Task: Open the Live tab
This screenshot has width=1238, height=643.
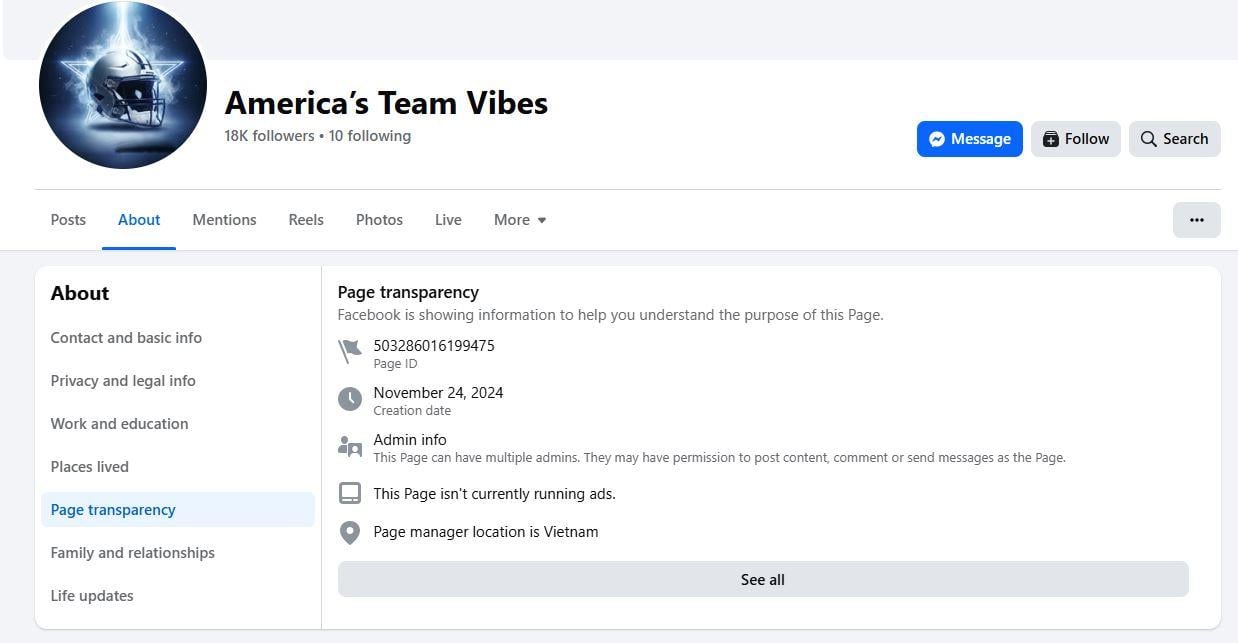Action: [x=448, y=220]
